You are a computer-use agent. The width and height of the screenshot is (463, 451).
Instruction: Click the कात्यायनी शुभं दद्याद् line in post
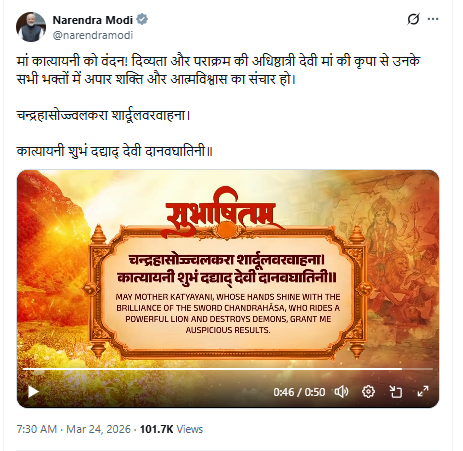pyautogui.click(x=114, y=152)
